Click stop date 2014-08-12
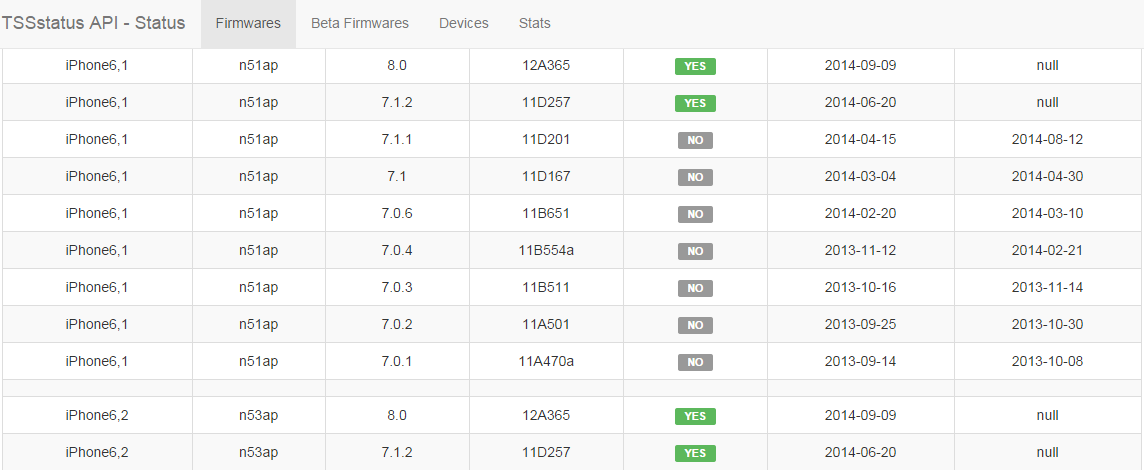1144x470 pixels. (x=1048, y=139)
